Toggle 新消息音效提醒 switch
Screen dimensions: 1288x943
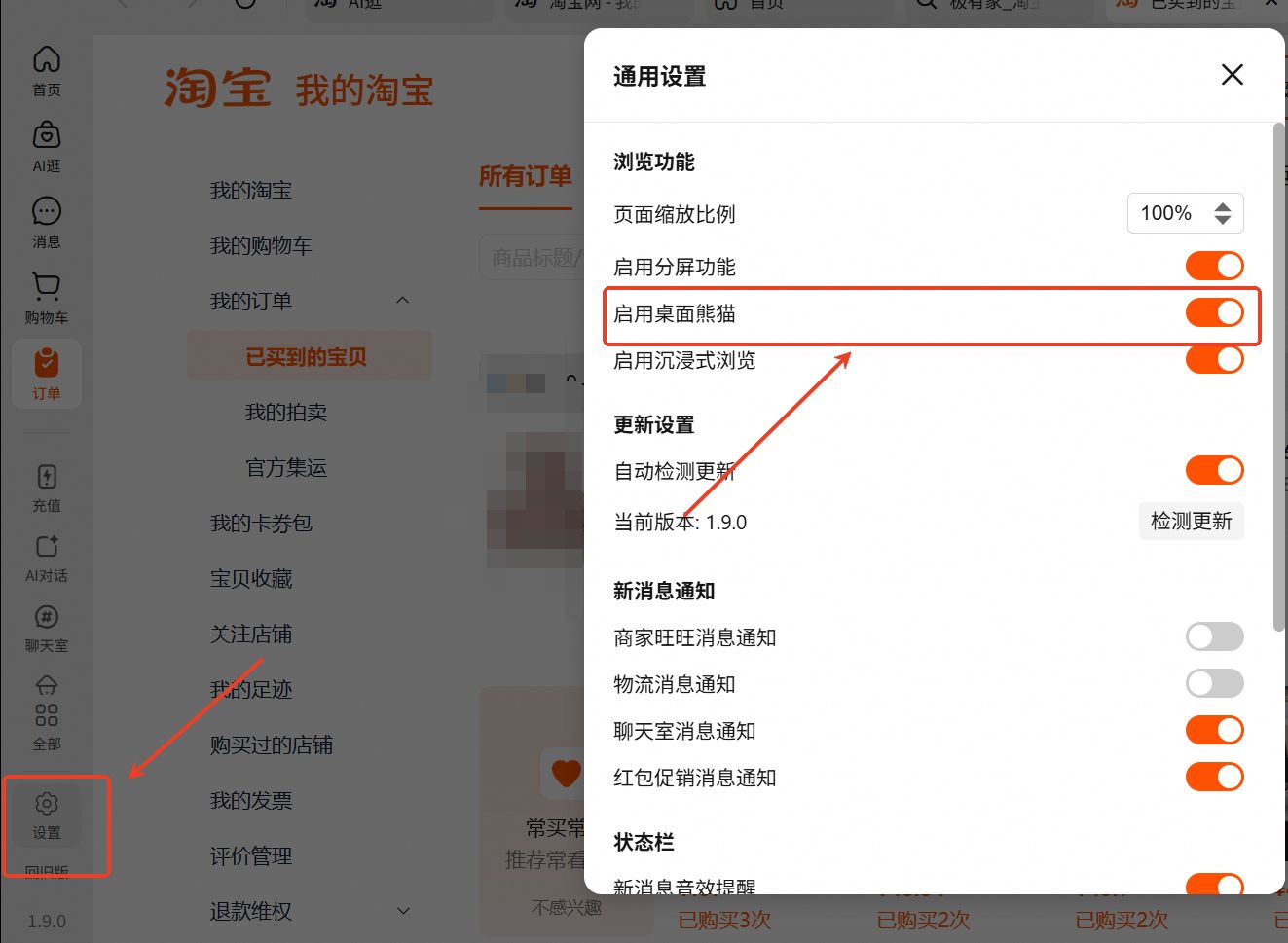coord(1215,885)
